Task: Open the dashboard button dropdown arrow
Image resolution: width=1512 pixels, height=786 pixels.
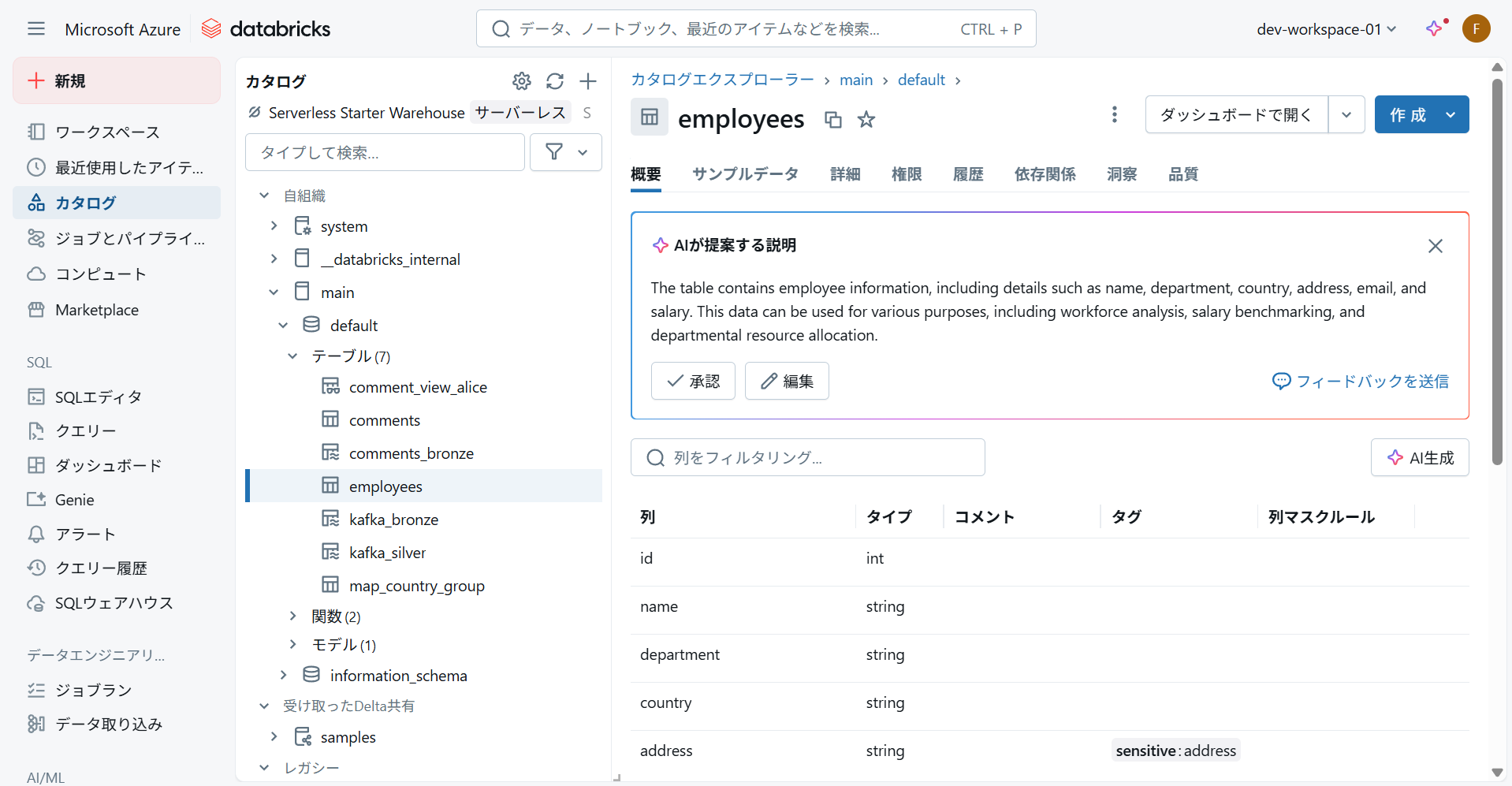Action: click(1346, 115)
